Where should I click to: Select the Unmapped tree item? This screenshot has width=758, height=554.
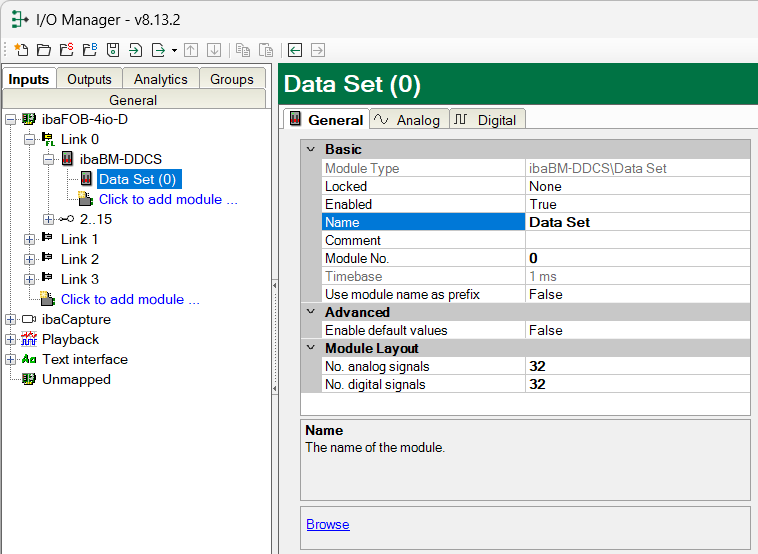76,379
